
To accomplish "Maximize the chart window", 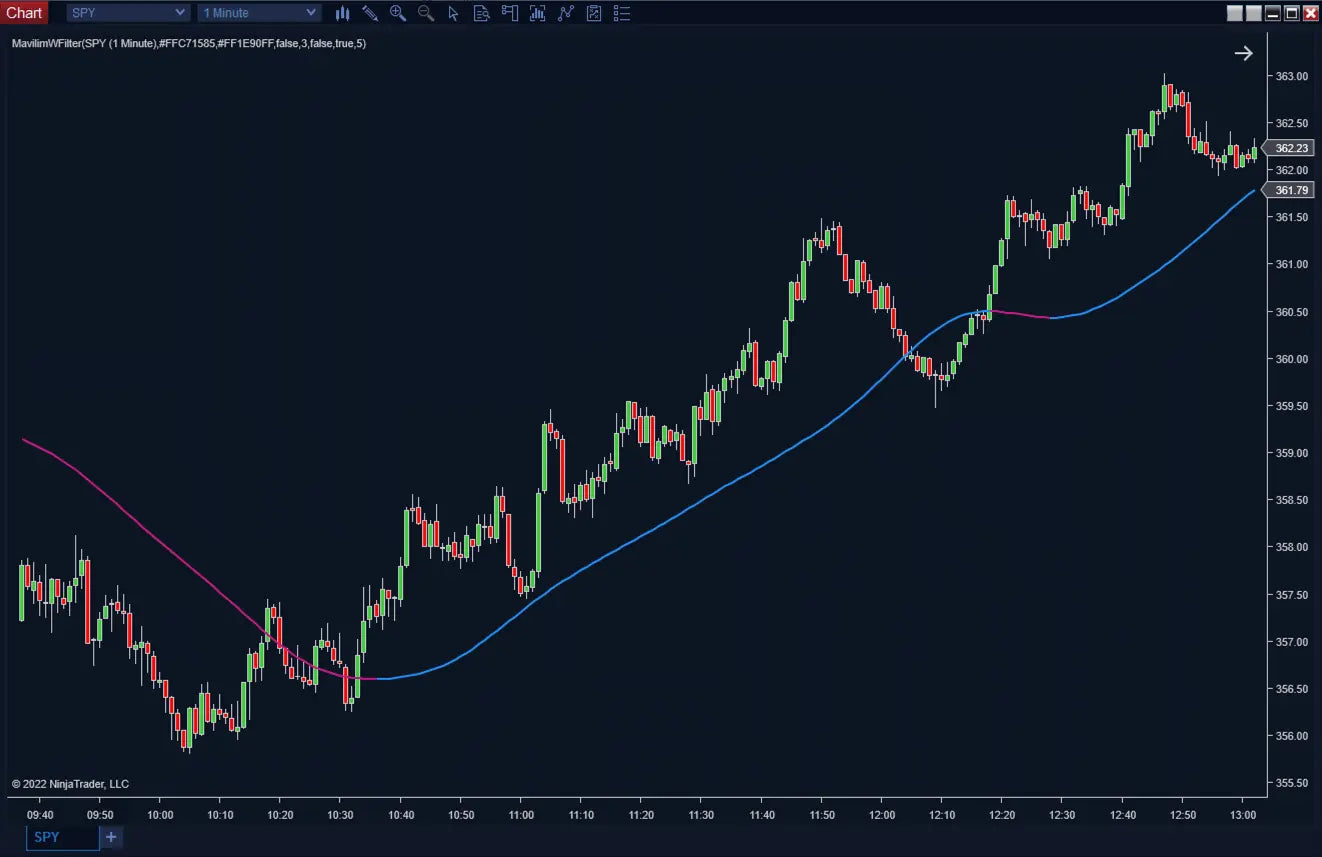I will (x=1291, y=13).
